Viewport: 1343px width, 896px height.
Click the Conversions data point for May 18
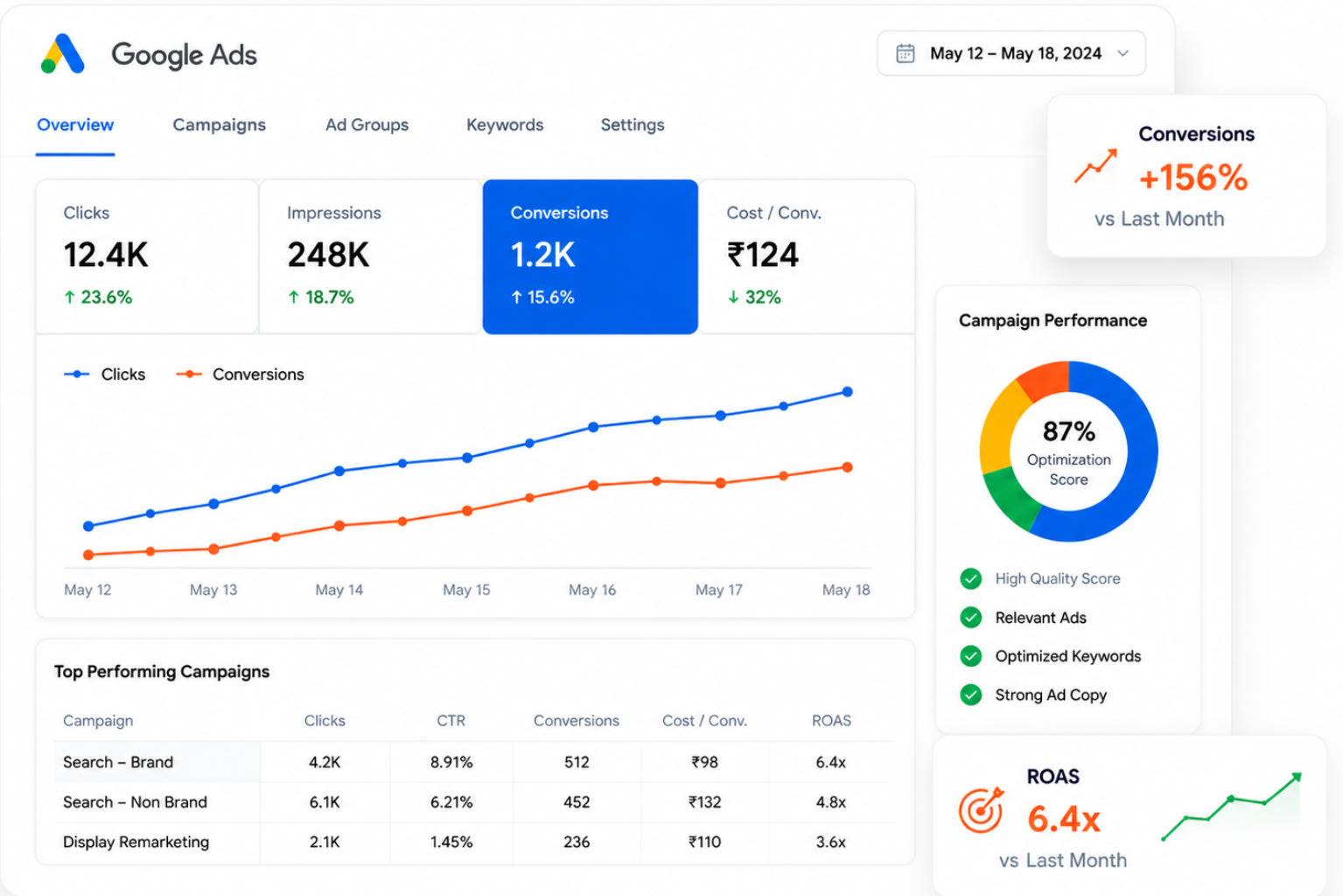click(x=847, y=467)
